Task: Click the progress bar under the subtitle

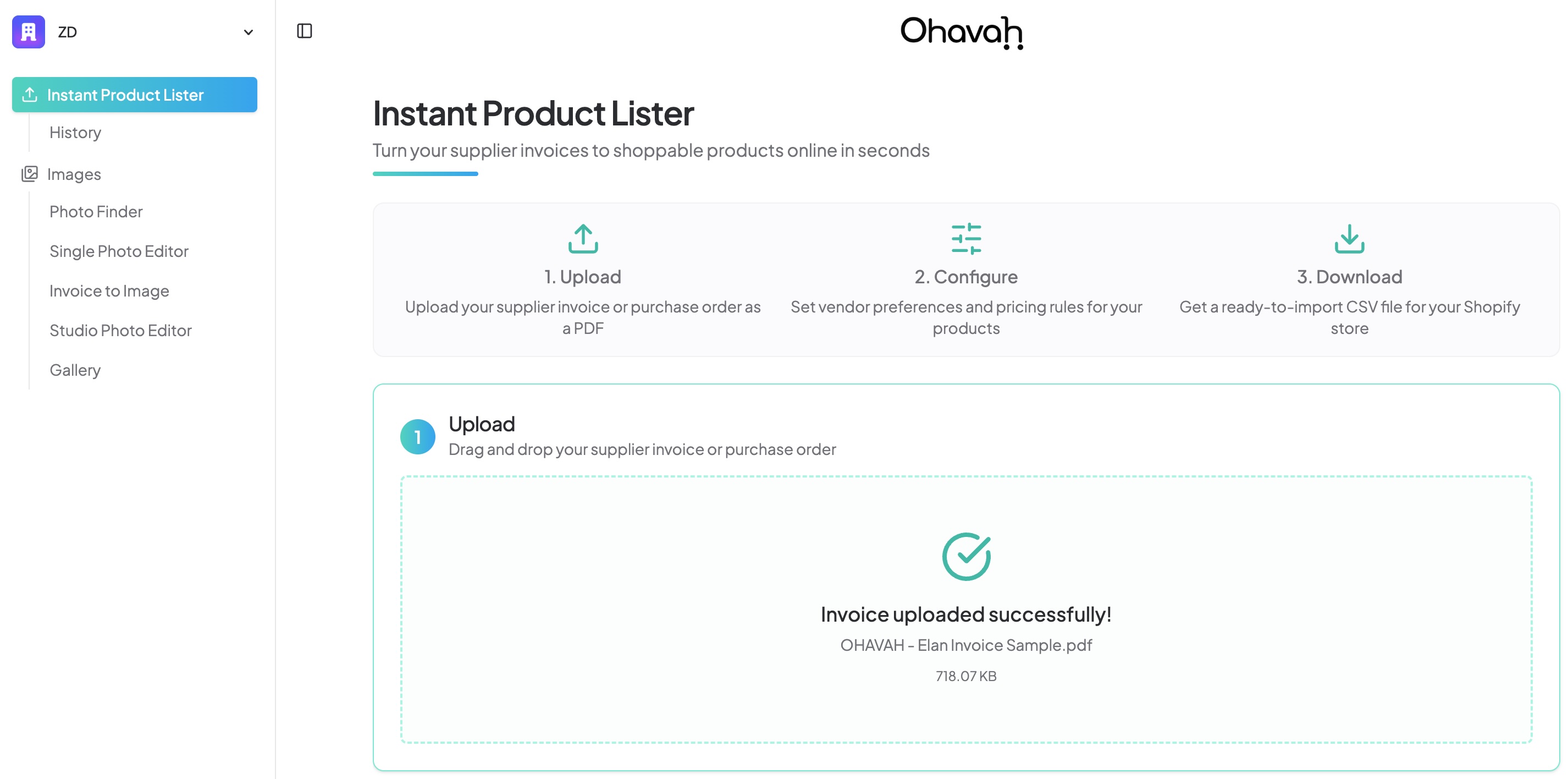Action: pos(426,175)
